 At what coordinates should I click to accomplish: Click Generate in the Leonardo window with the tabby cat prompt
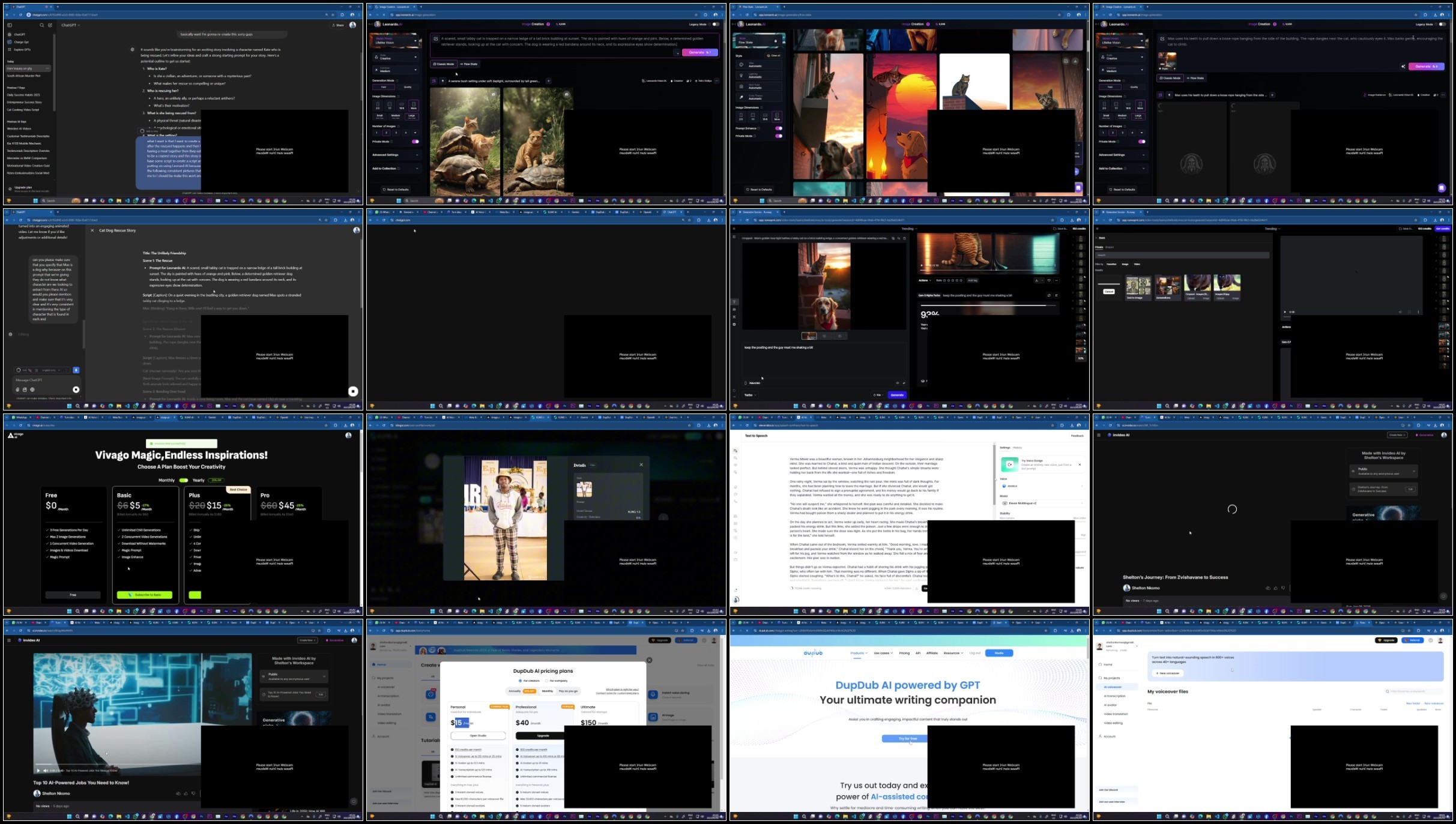point(699,52)
